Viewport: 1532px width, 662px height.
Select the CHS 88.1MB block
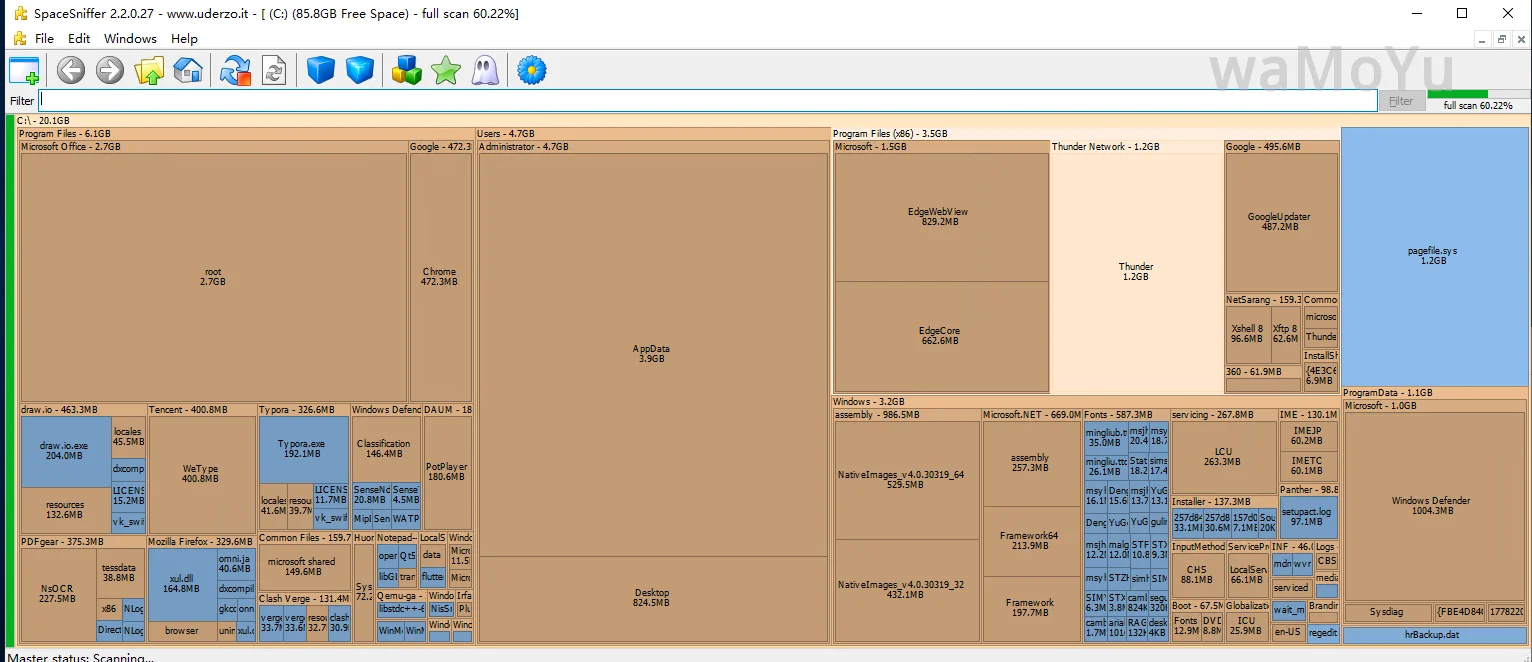coord(1197,574)
